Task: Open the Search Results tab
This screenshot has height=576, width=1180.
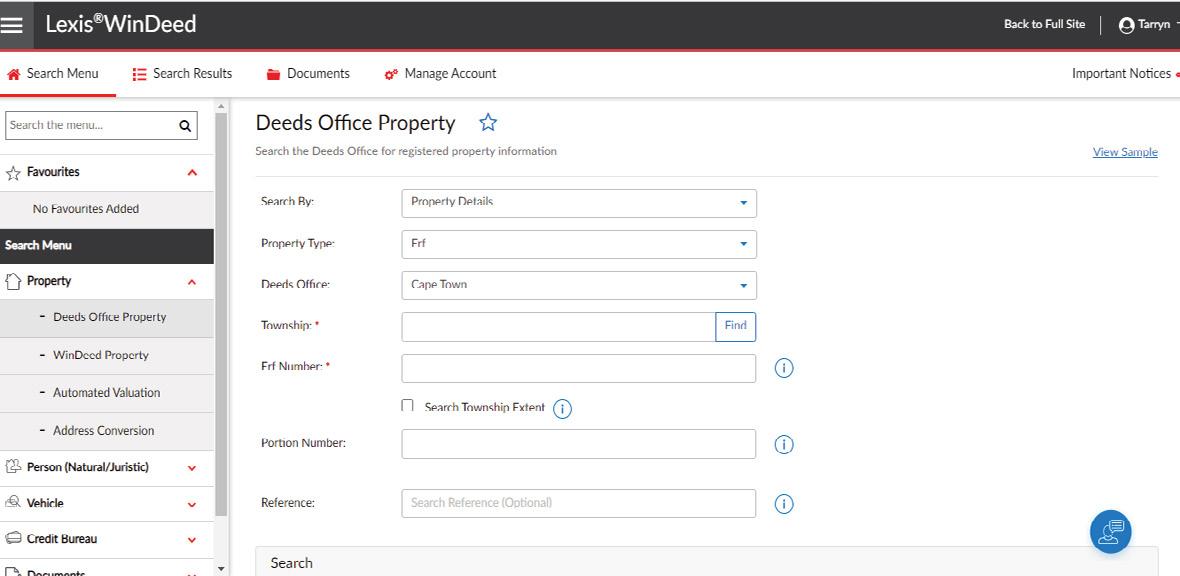Action: [x=182, y=74]
